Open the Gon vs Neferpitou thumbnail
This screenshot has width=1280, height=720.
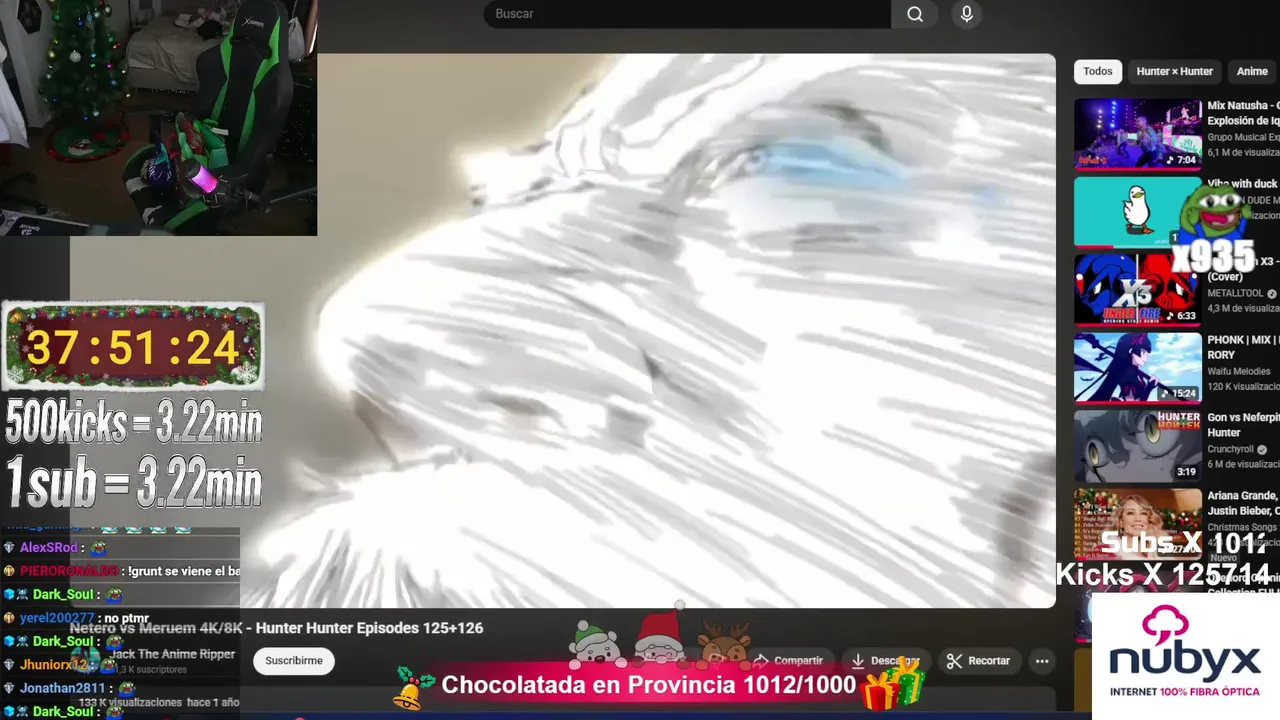(1137, 445)
